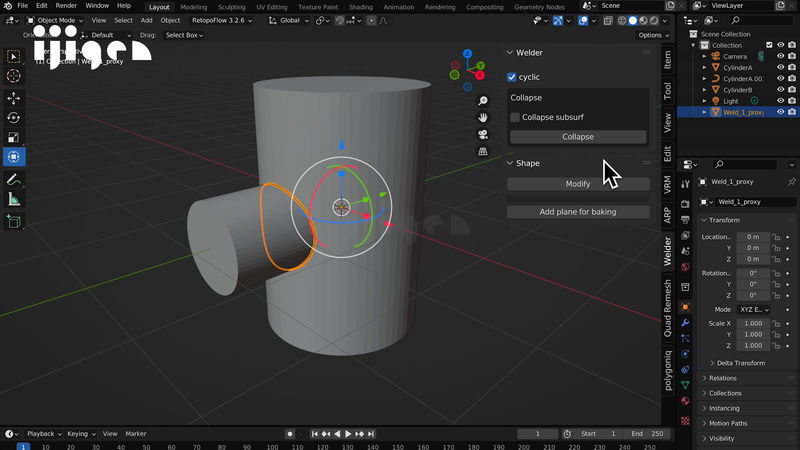Activate the Annotate pencil tool
Image resolution: width=800 pixels, height=450 pixels.
tap(14, 180)
